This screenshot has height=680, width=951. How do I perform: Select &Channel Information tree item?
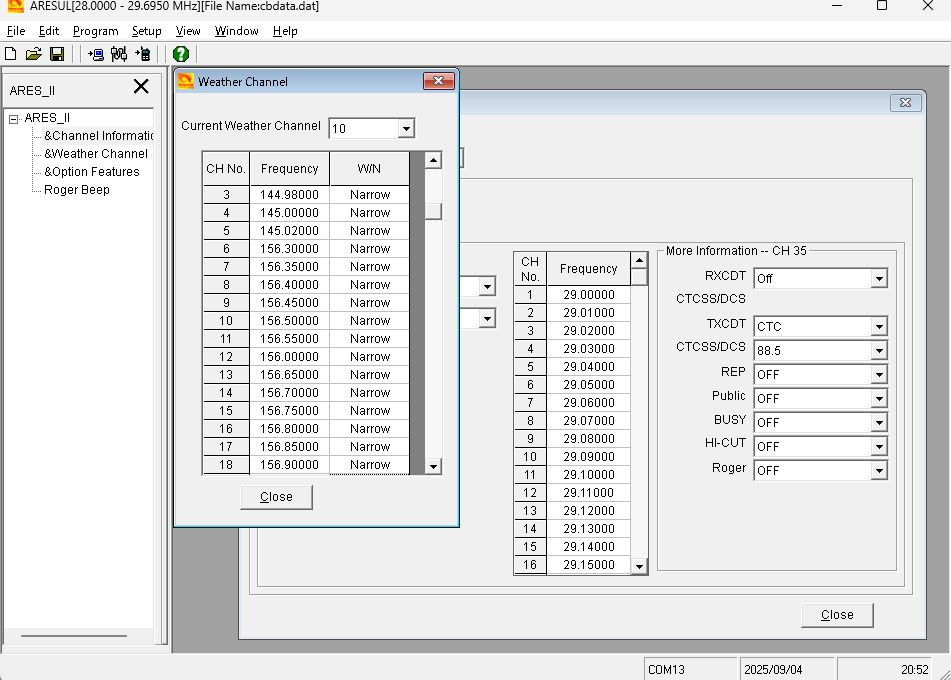[98, 136]
